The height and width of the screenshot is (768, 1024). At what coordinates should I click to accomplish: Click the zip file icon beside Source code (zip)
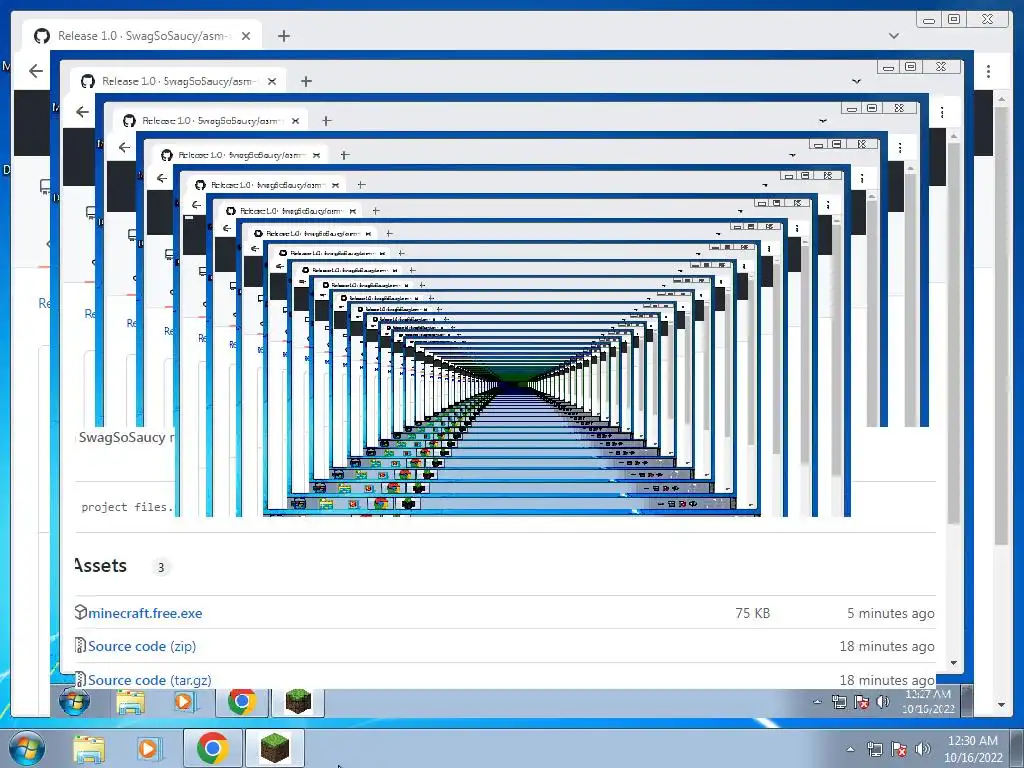tap(80, 645)
